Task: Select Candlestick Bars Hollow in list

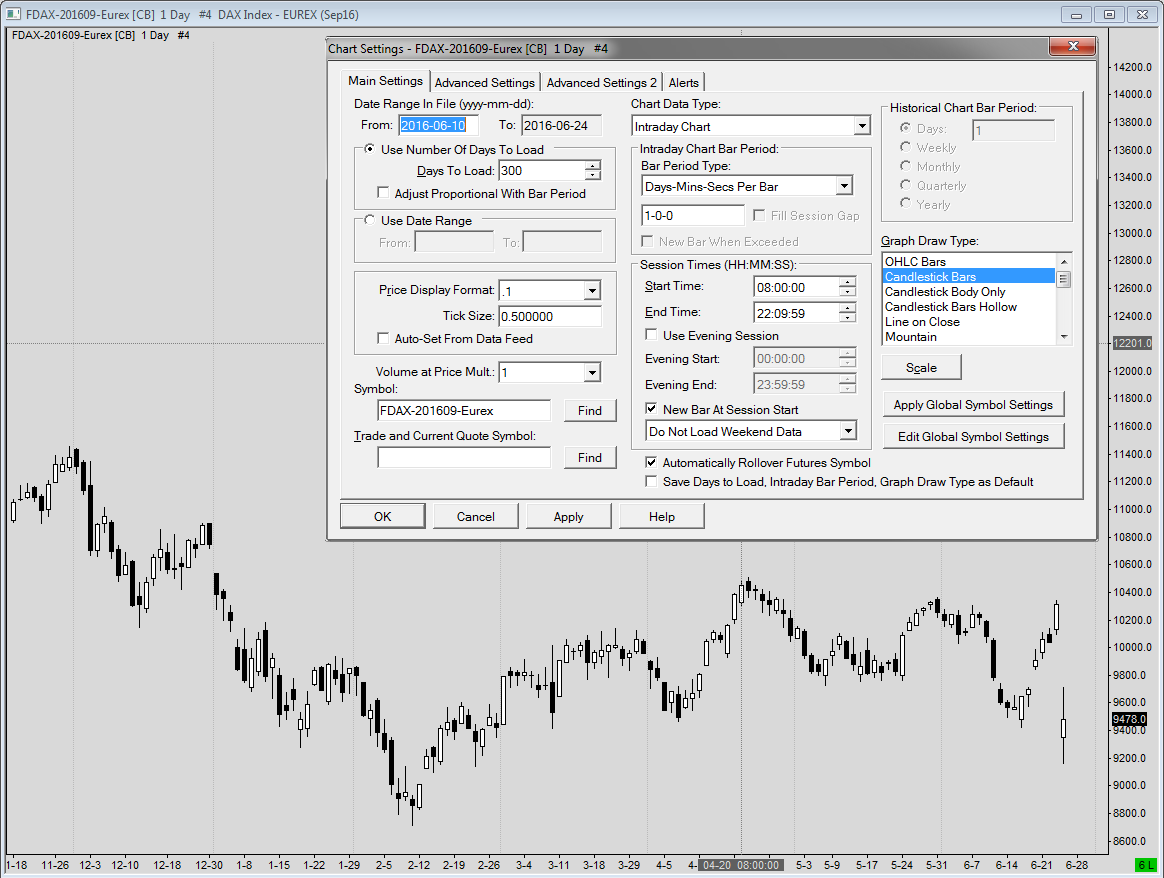Action: [950, 307]
